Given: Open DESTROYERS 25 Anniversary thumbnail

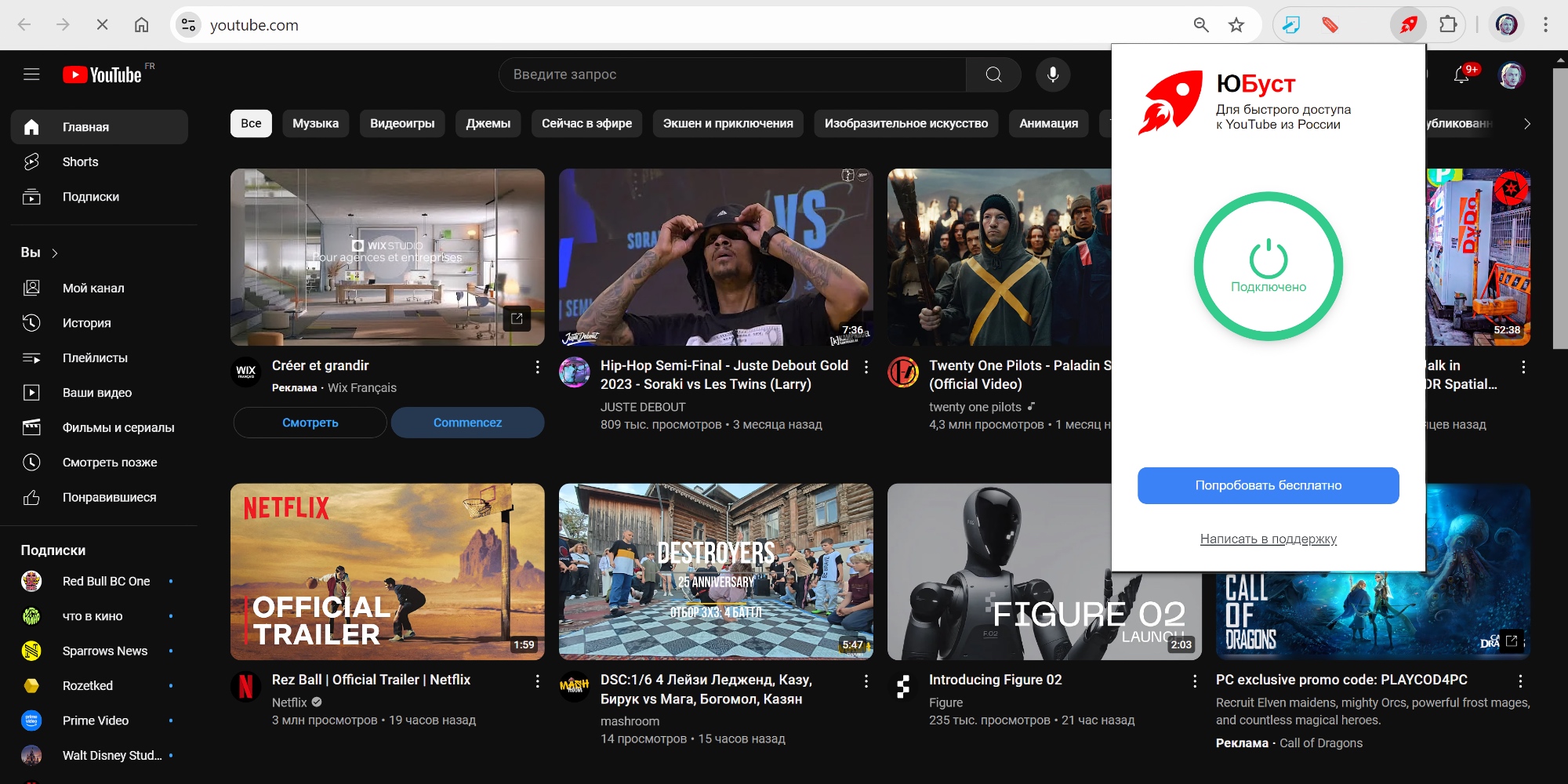Looking at the screenshot, I should [716, 572].
